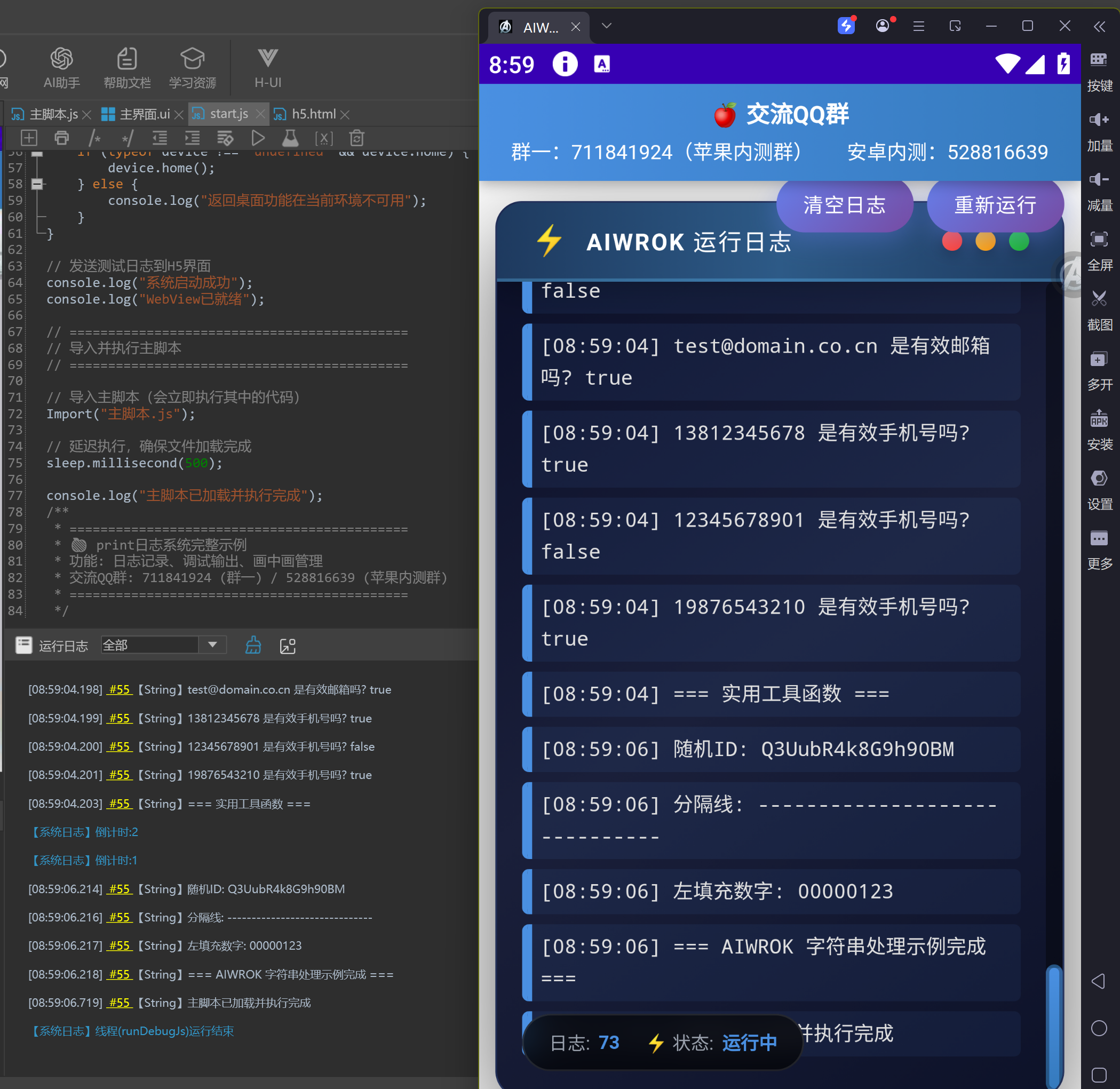Open the 按键 keyboard mapping in emulator sidebar
Image resolution: width=1120 pixels, height=1089 pixels.
pos(1099,73)
